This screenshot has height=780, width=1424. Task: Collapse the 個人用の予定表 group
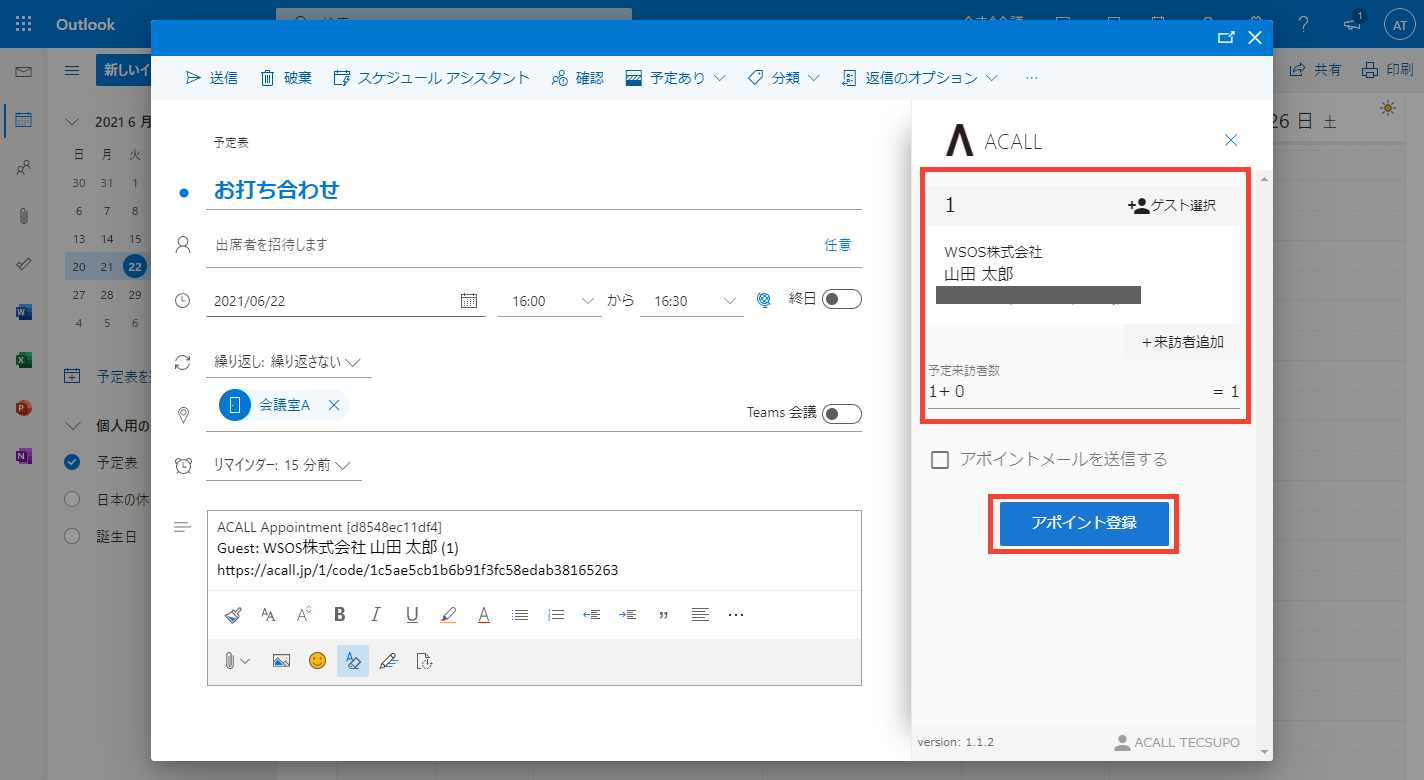(x=72, y=426)
